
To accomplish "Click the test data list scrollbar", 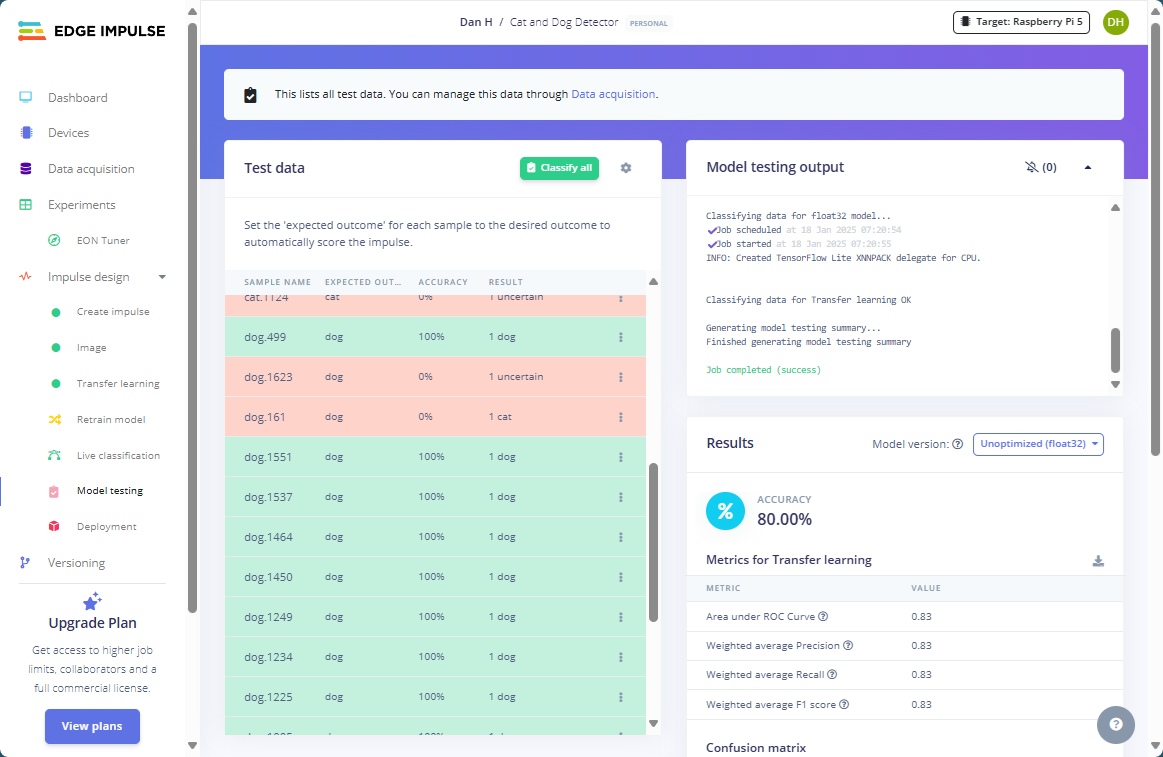I will click(653, 540).
